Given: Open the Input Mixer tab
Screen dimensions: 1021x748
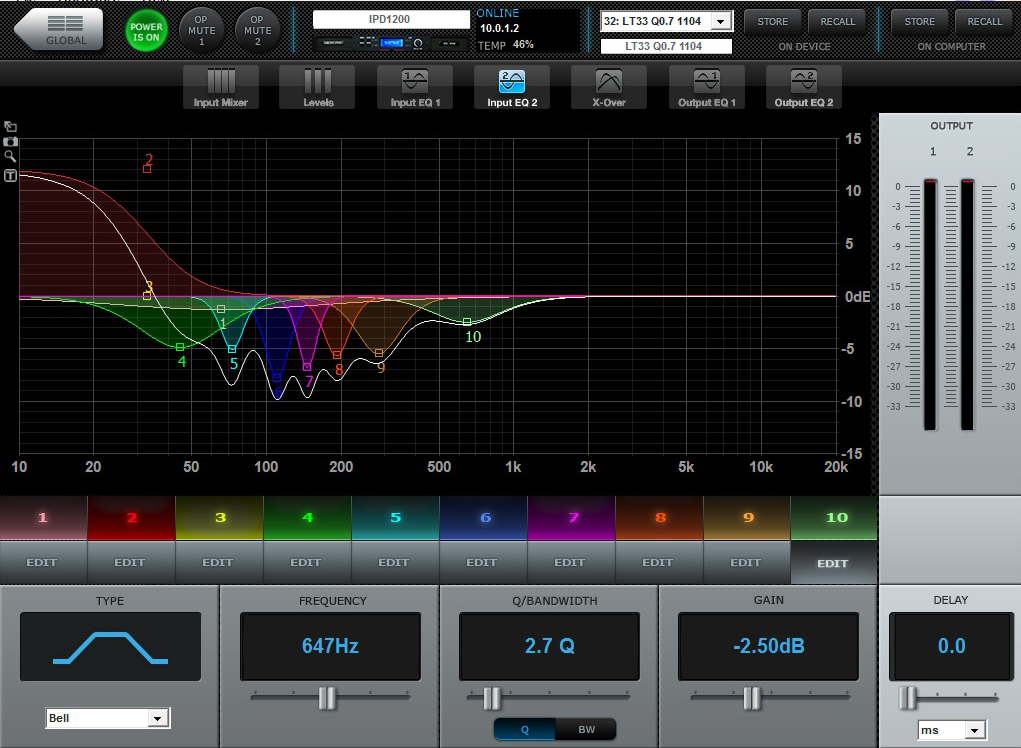Looking at the screenshot, I should pyautogui.click(x=221, y=87).
